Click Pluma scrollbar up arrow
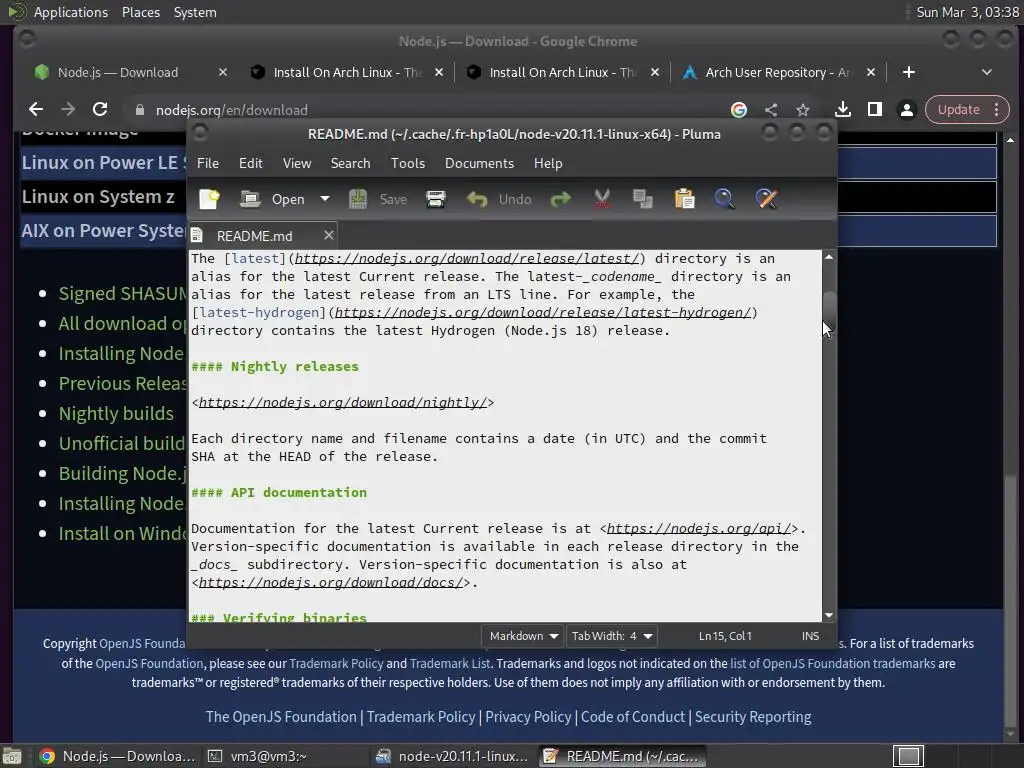Screen dimensions: 1024x768 click(x=829, y=257)
